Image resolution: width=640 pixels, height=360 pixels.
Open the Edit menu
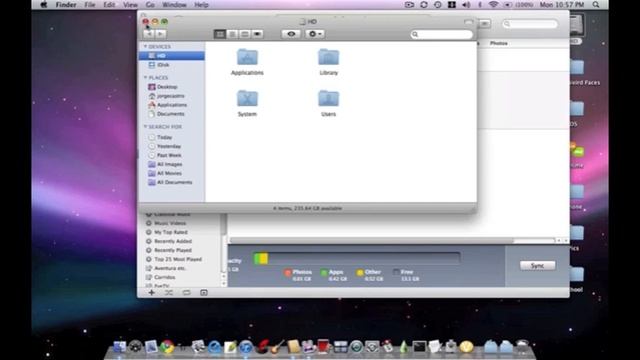pyautogui.click(x=109, y=5)
